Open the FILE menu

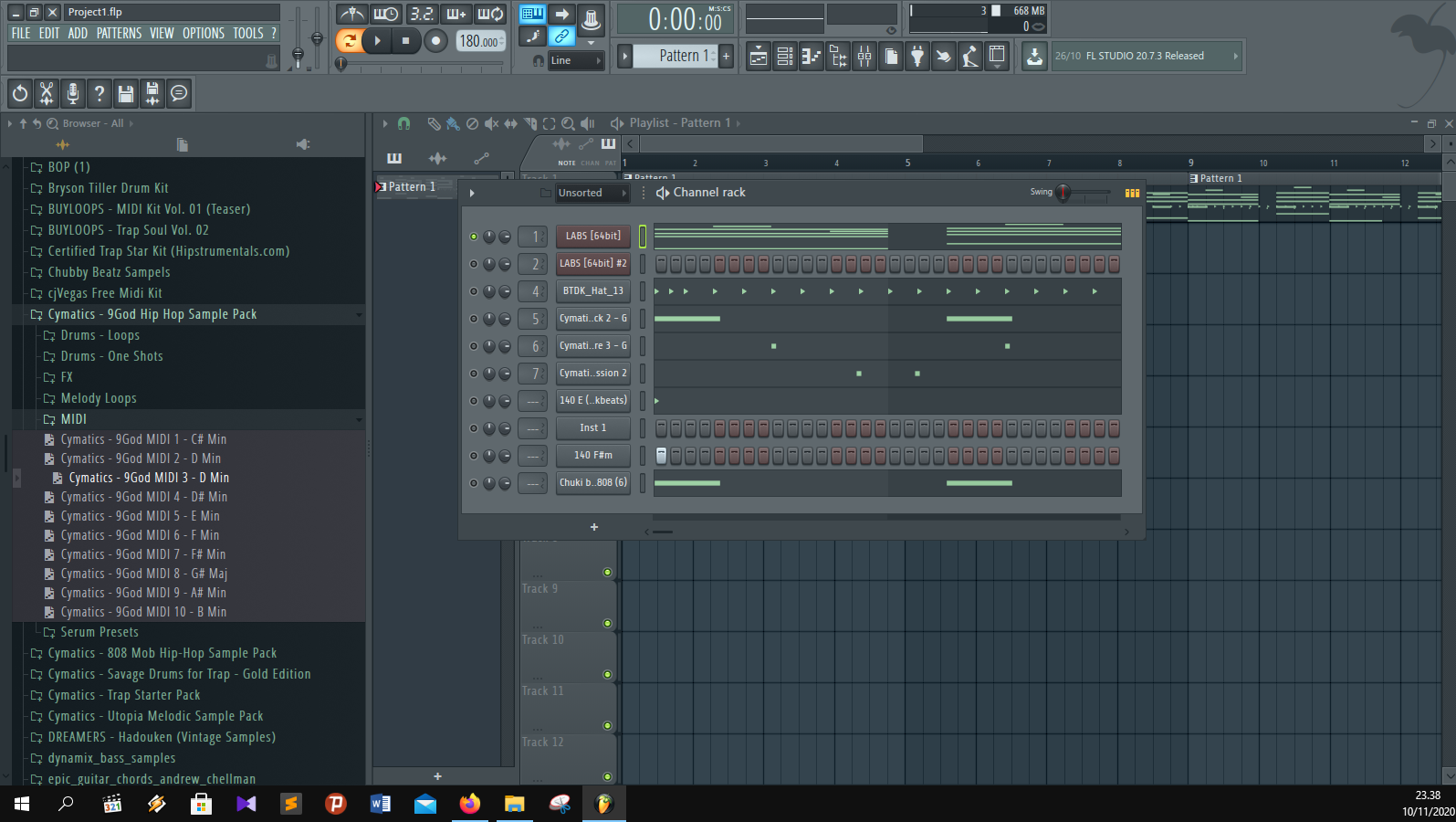point(21,33)
